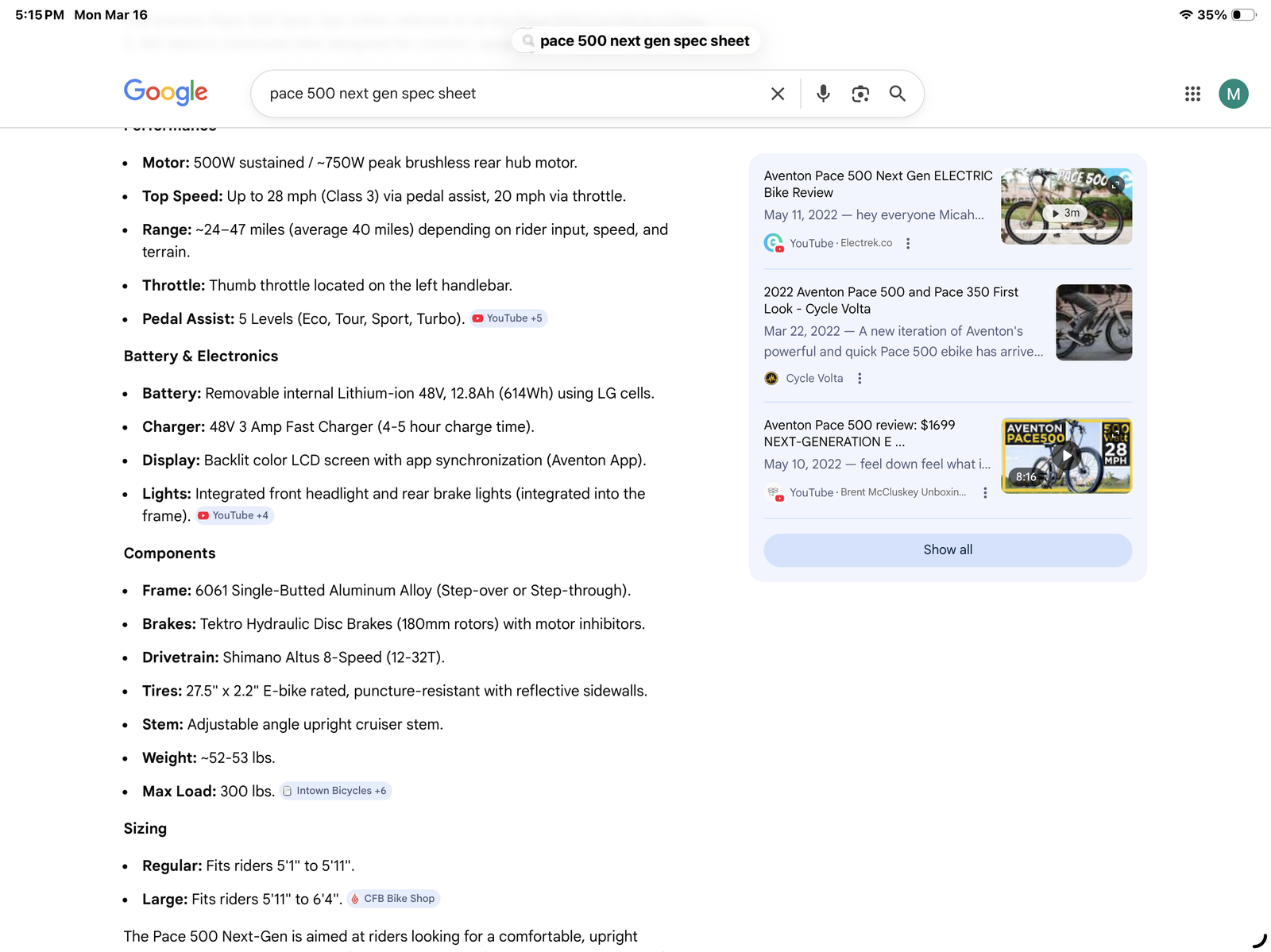Open the Google apps grid
This screenshot has height=952, width=1271.
click(1192, 94)
